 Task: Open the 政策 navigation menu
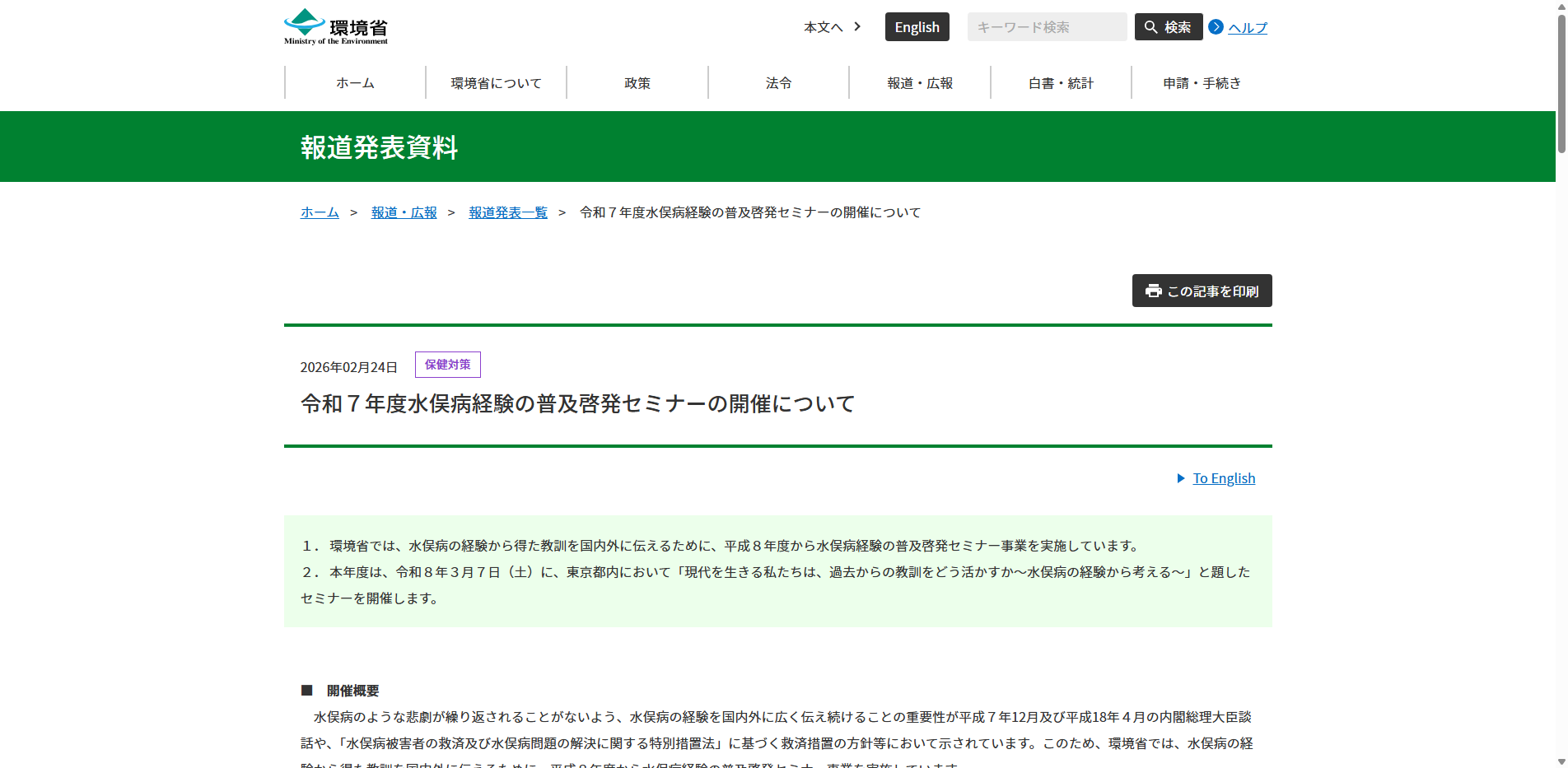pyautogui.click(x=637, y=82)
